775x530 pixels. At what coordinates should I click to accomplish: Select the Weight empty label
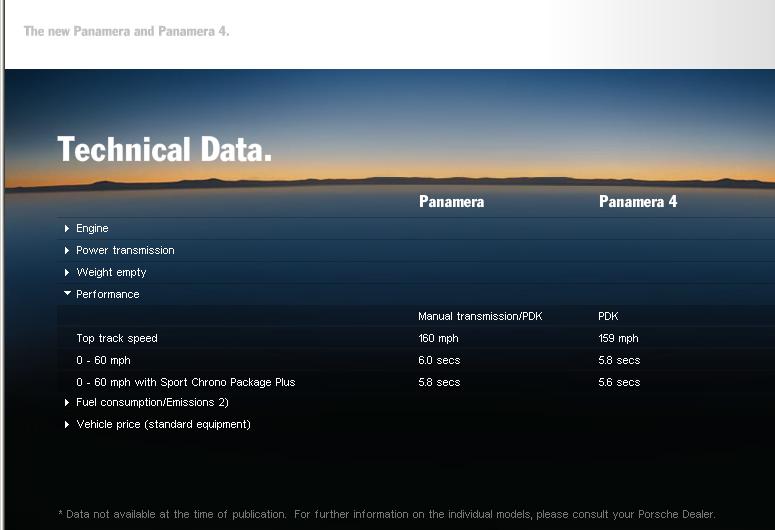(x=111, y=272)
